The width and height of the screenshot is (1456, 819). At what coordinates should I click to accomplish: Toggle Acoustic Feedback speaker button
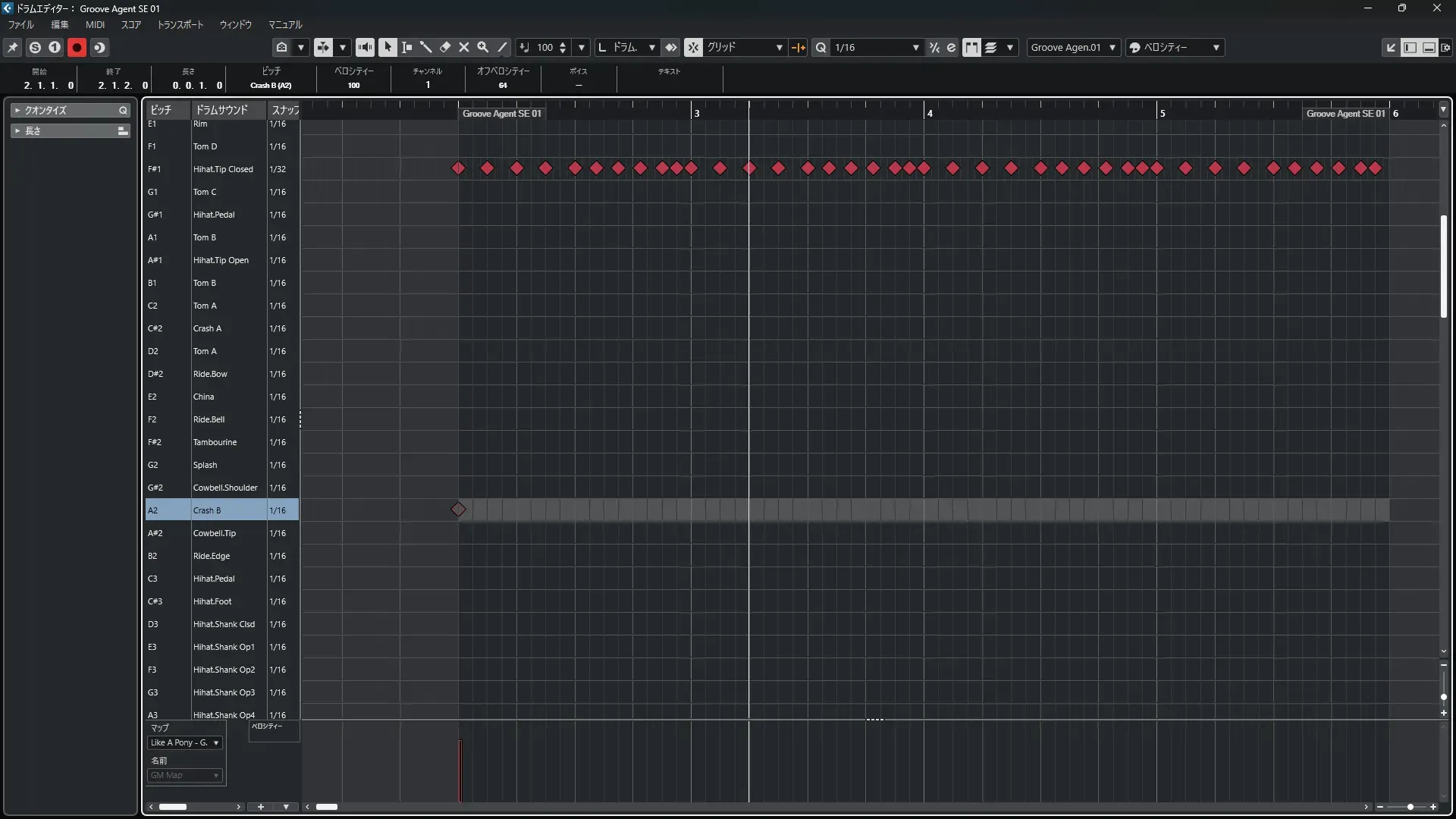click(365, 48)
